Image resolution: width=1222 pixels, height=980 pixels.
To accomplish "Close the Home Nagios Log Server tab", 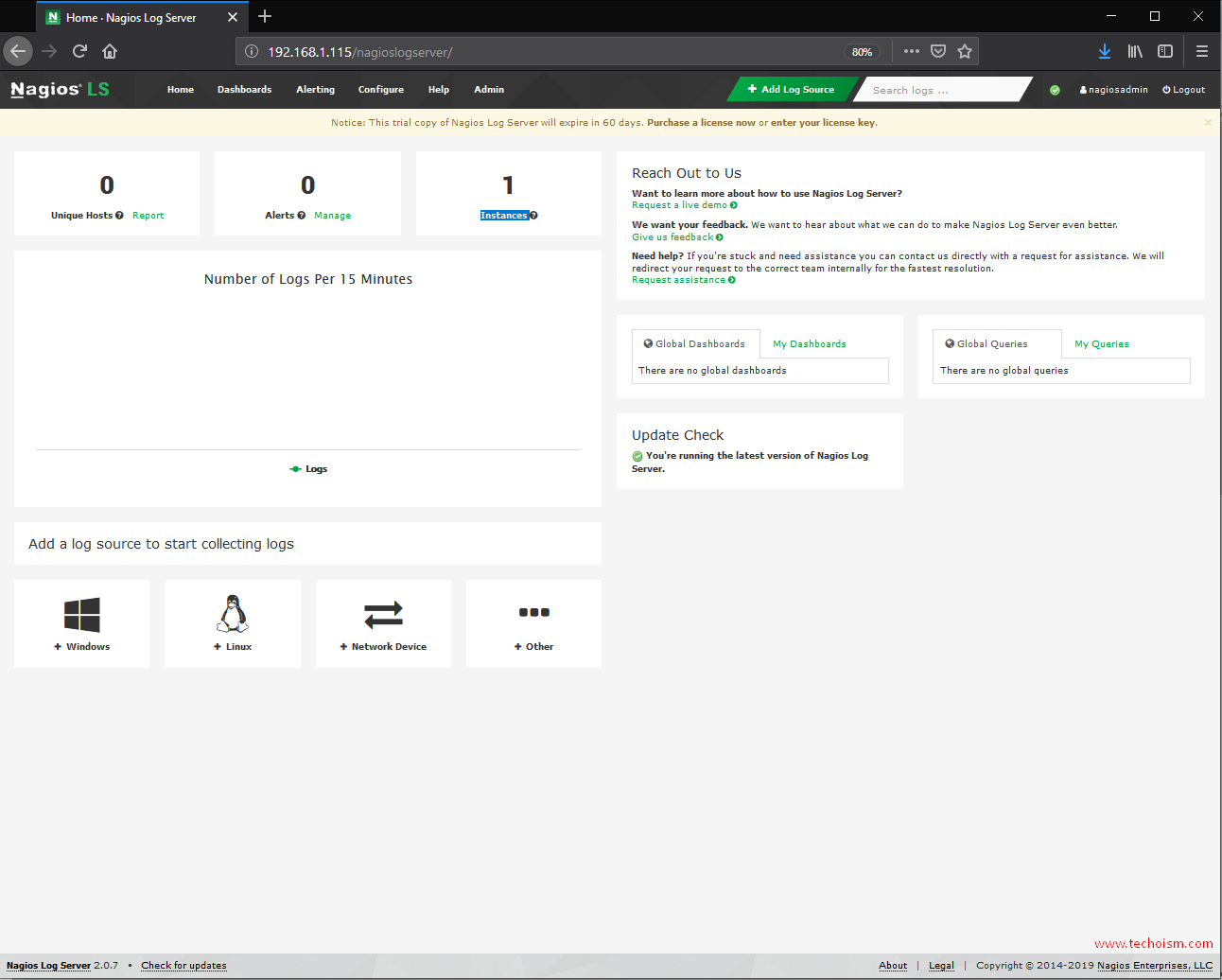I will (x=233, y=17).
